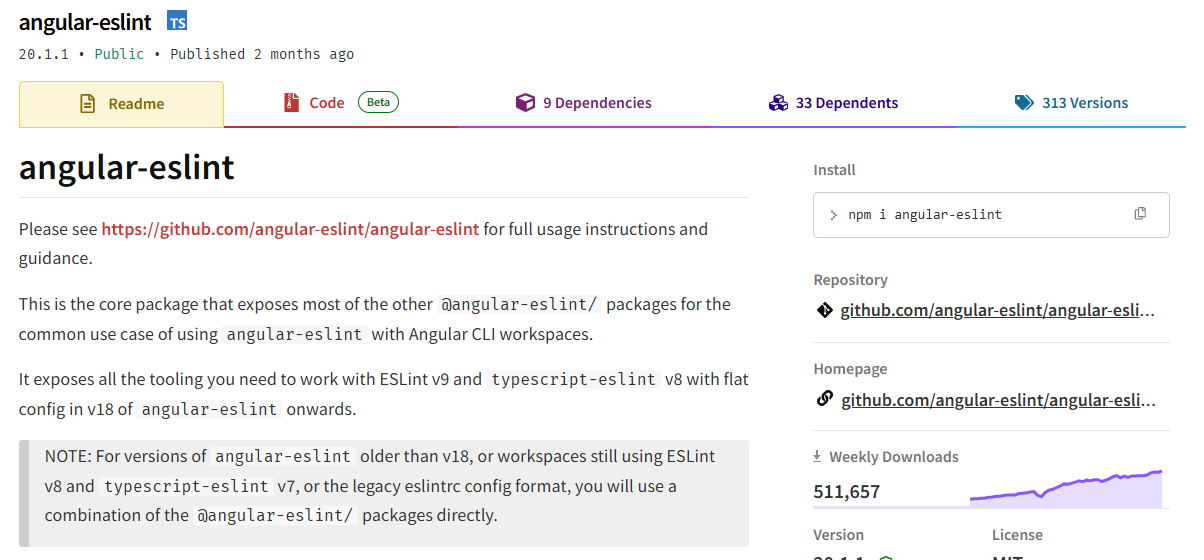Open the 9 Dependencies tab
Image resolution: width=1204 pixels, height=560 pixels.
[583, 103]
